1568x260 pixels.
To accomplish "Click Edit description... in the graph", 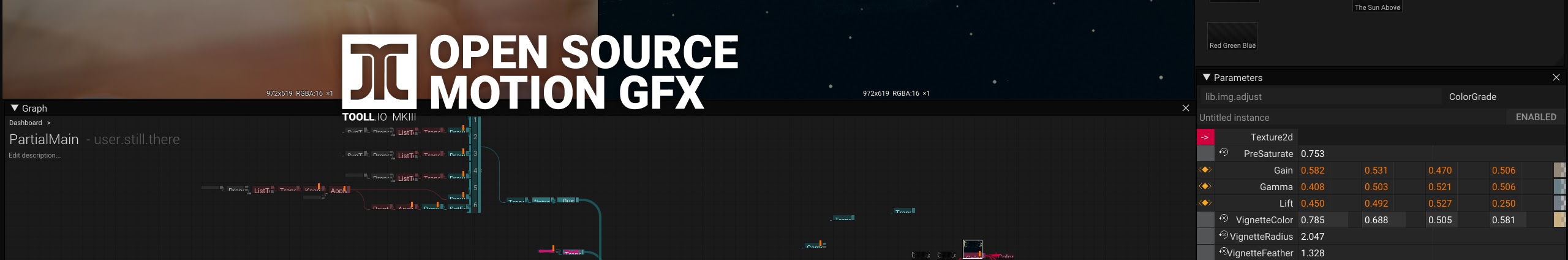I will click(x=34, y=155).
